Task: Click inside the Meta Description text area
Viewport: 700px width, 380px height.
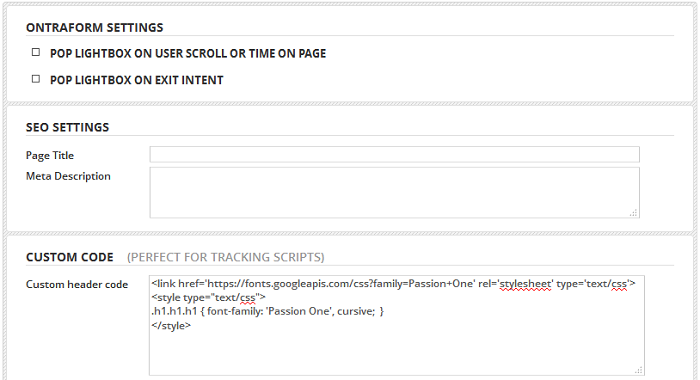Action: tap(395, 192)
